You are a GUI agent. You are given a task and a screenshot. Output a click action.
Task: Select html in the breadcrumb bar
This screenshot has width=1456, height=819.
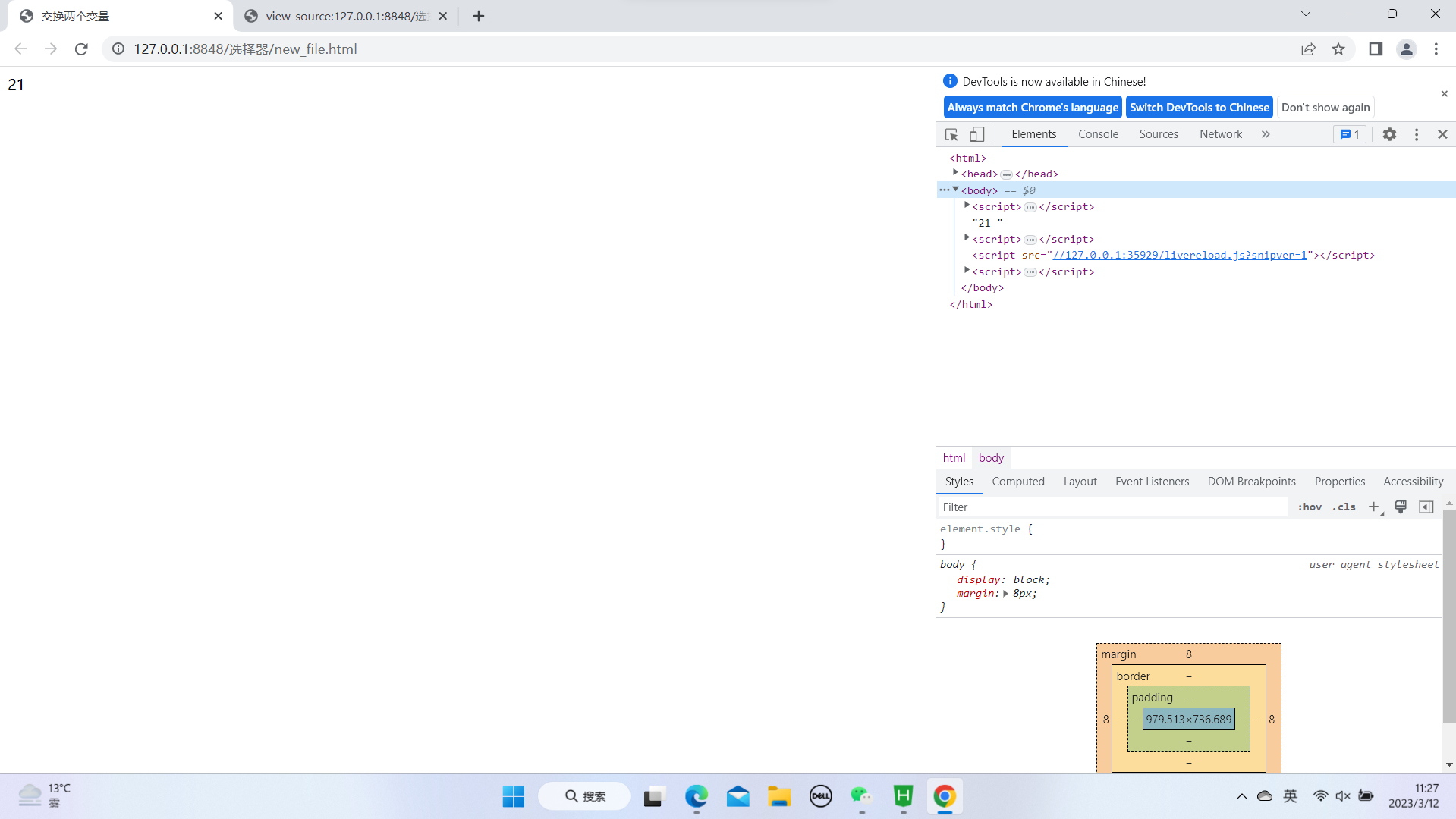pos(954,458)
